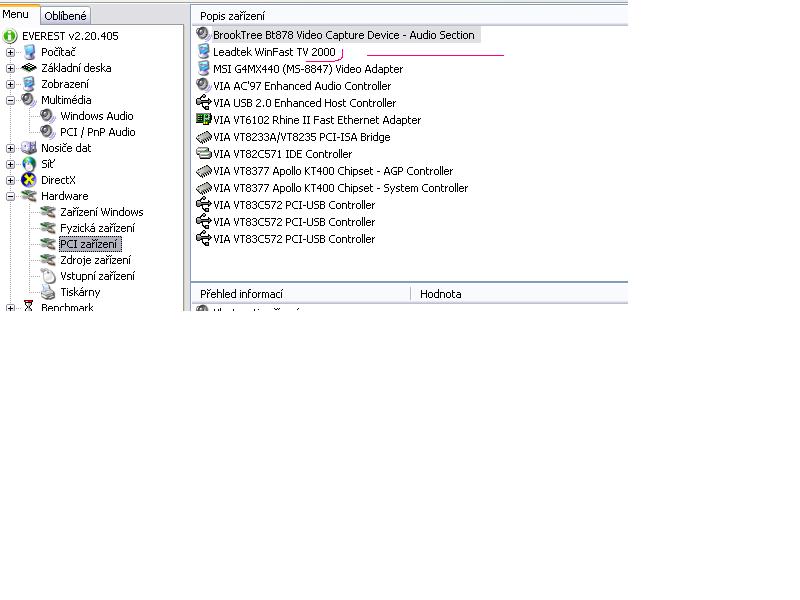Image resolution: width=800 pixels, height=600 pixels.
Task: Click the Popis zařízení column header
Action: pyautogui.click(x=232, y=16)
